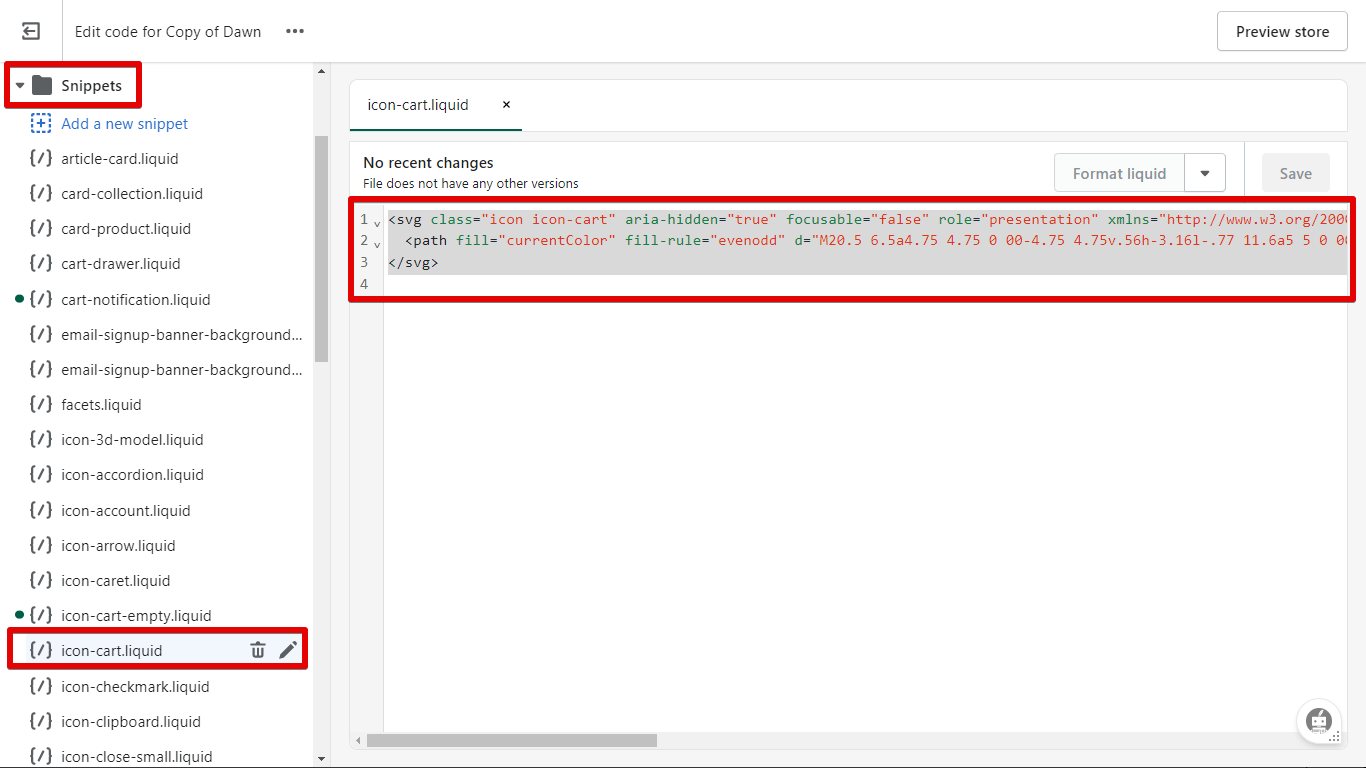
Task: Switch to the icon-cart.liquid tab
Action: pos(418,105)
